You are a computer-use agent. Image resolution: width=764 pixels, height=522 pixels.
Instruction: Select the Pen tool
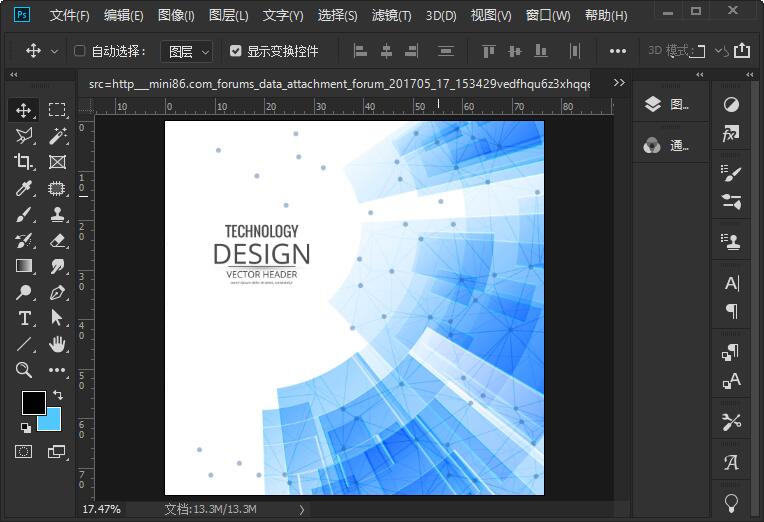57,292
